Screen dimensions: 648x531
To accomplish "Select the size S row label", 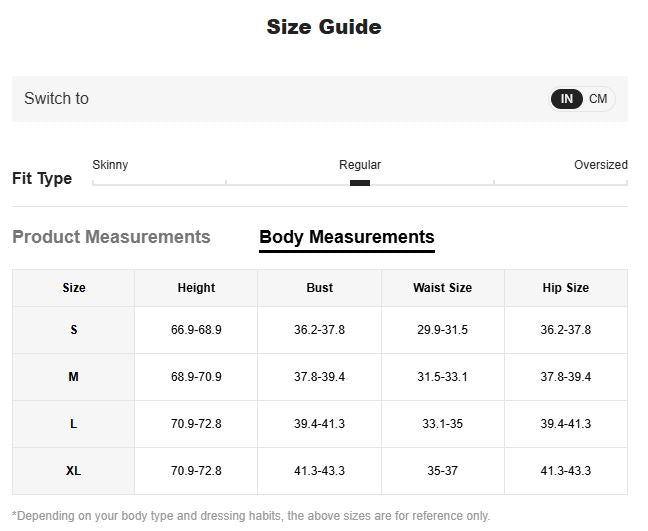I will pos(74,330).
